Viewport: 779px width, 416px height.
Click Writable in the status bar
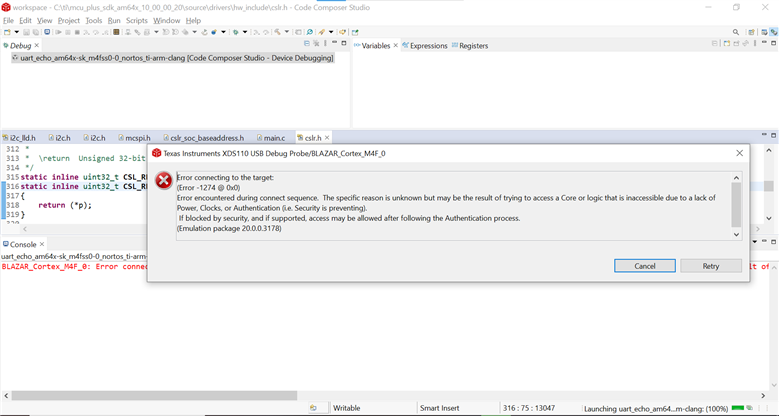tap(346, 408)
